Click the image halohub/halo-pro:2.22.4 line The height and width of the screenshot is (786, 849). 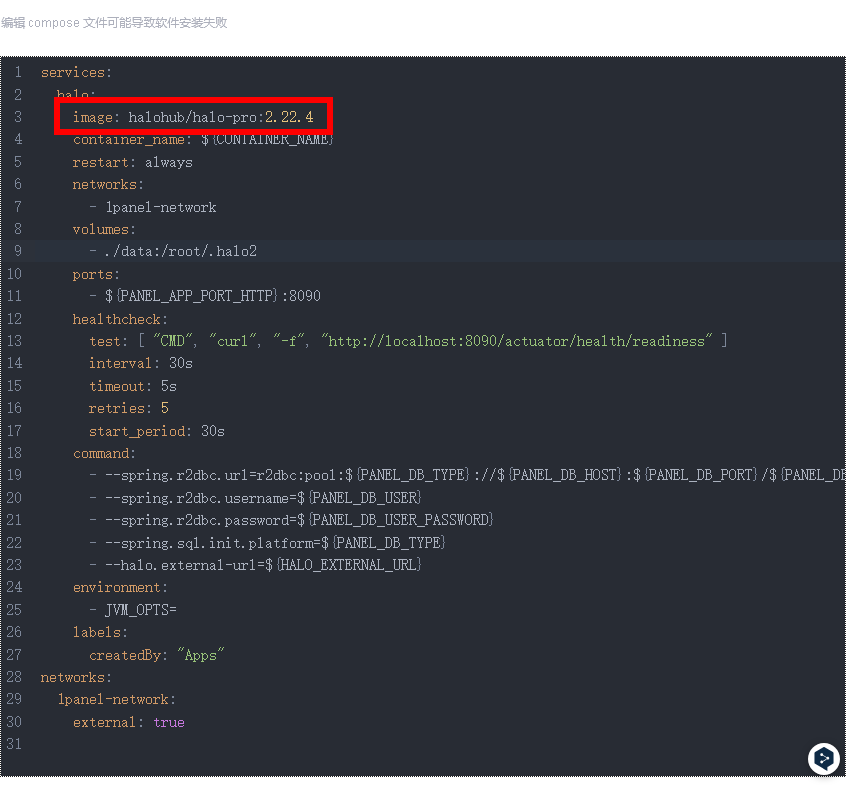(192, 118)
